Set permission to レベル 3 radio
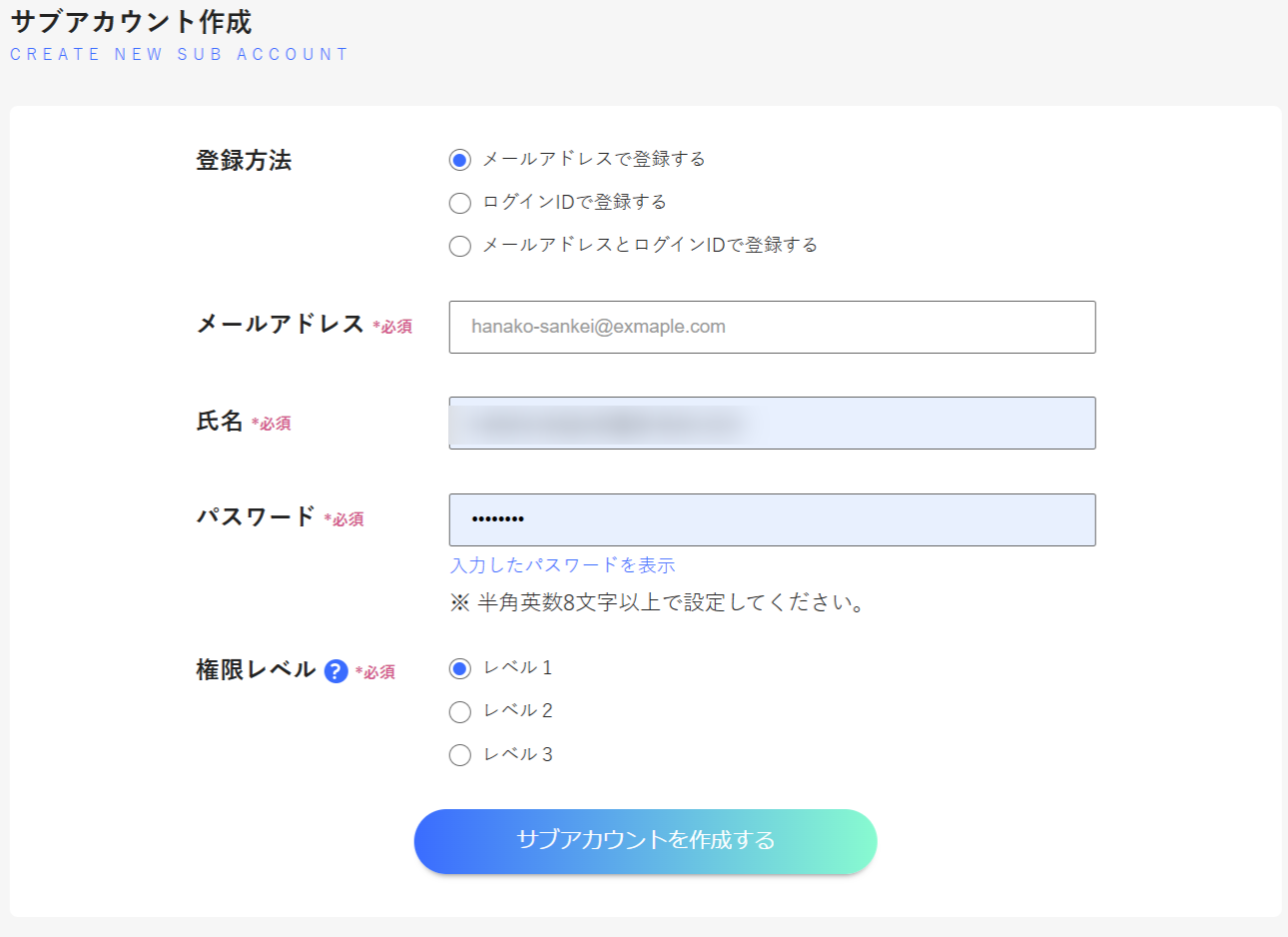Viewport: 1288px width, 937px height. coord(459,755)
